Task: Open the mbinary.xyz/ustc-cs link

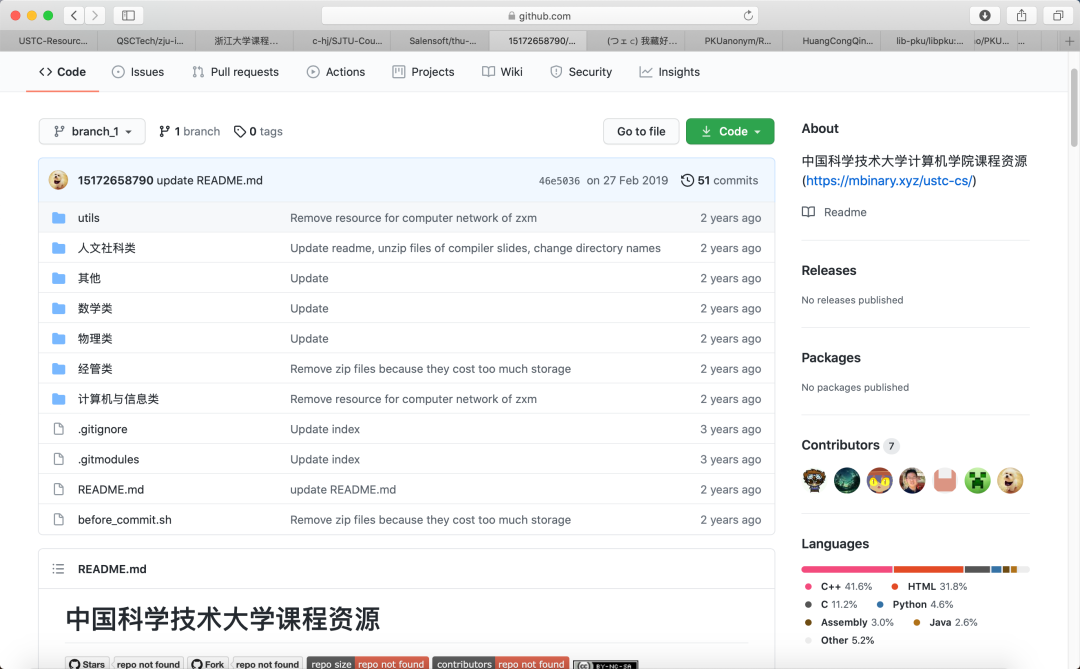Action: 889,181
